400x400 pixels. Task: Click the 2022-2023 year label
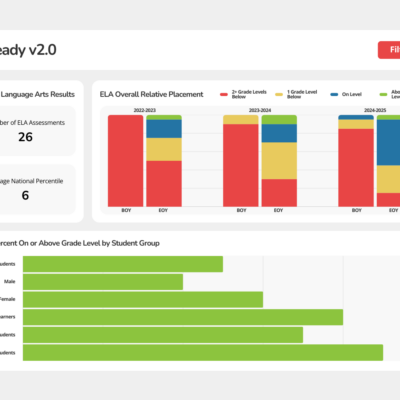[145, 110]
